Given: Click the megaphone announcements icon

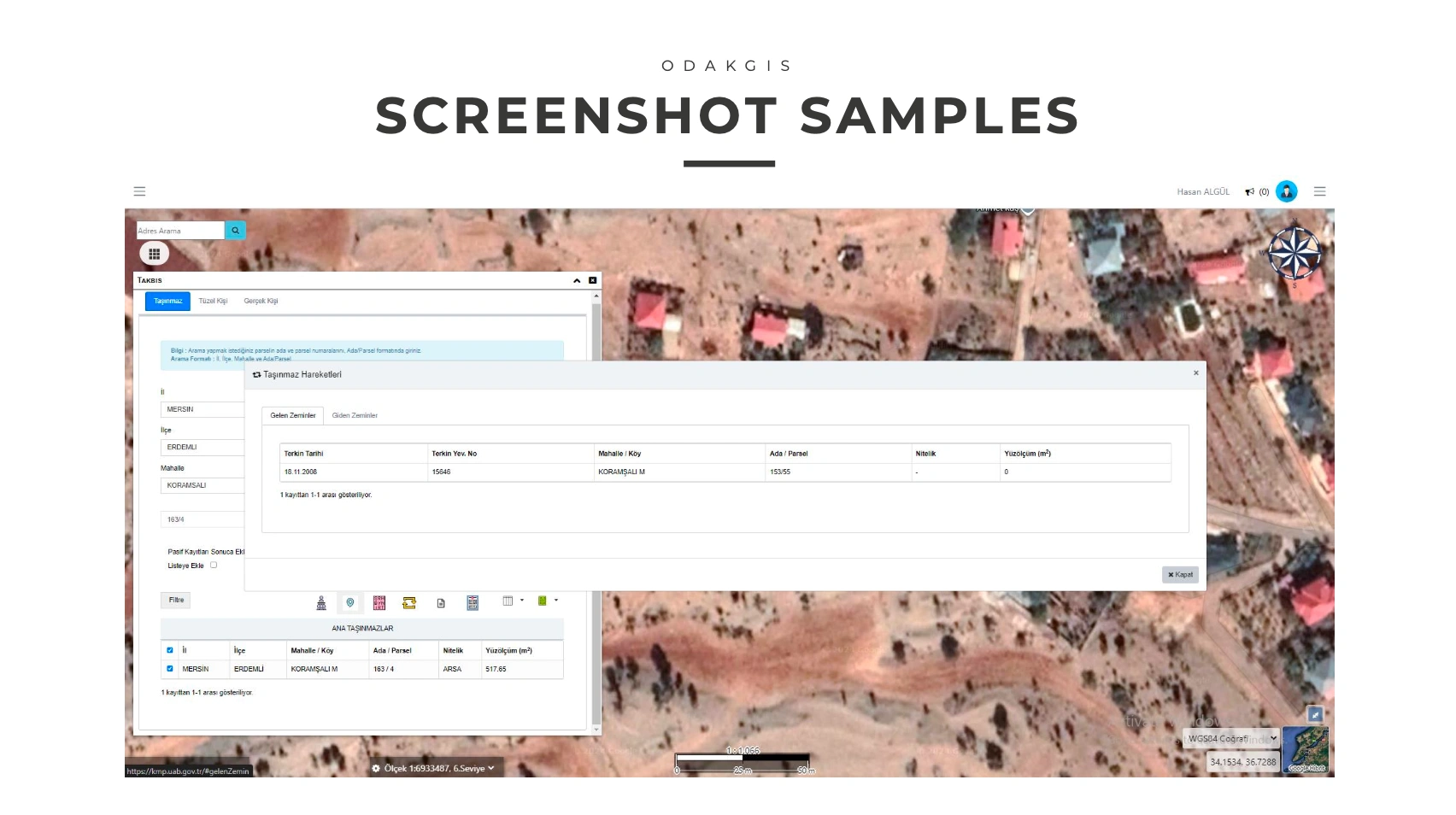Looking at the screenshot, I should [1249, 192].
